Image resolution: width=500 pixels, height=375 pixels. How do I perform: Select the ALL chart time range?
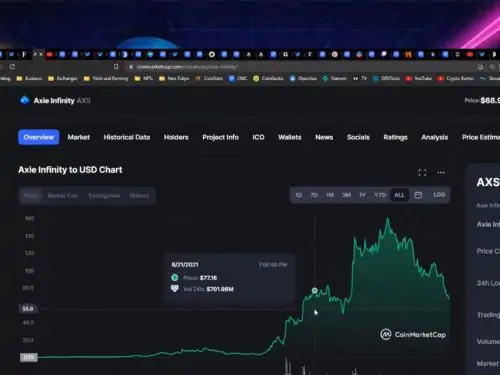(399, 195)
